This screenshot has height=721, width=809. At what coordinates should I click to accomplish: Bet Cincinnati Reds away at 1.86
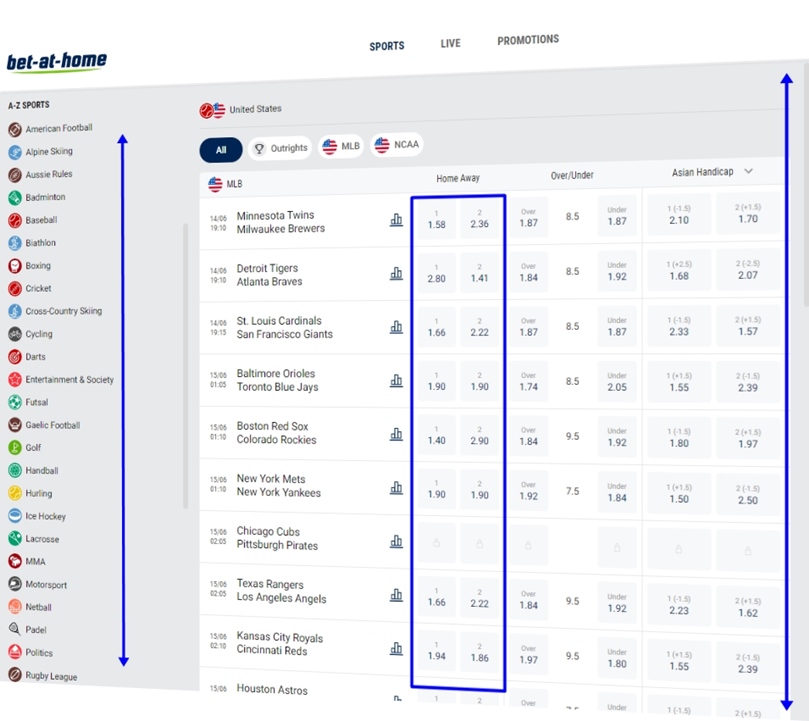pyautogui.click(x=479, y=652)
